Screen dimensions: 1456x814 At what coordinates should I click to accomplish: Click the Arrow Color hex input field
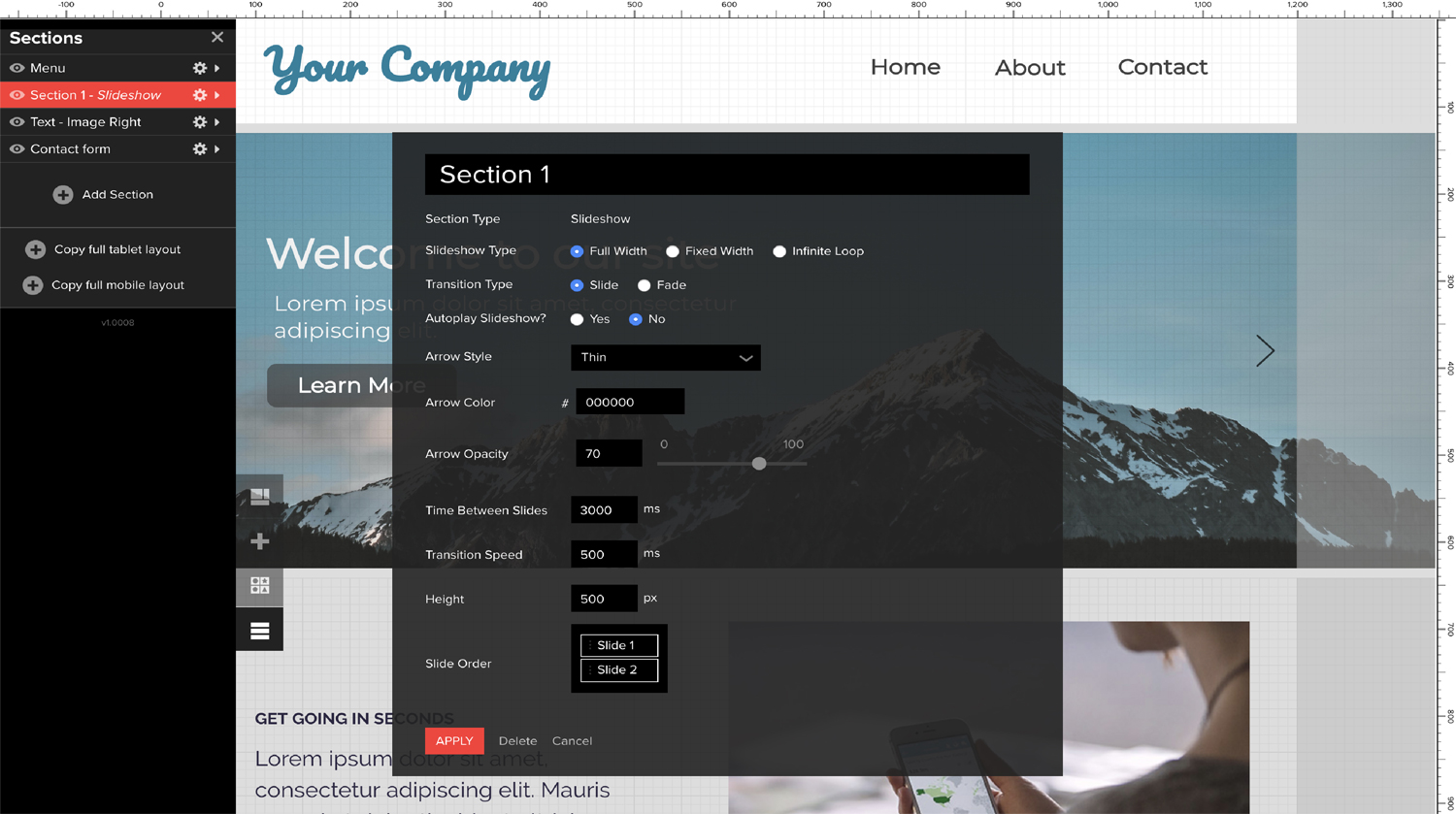click(x=630, y=402)
